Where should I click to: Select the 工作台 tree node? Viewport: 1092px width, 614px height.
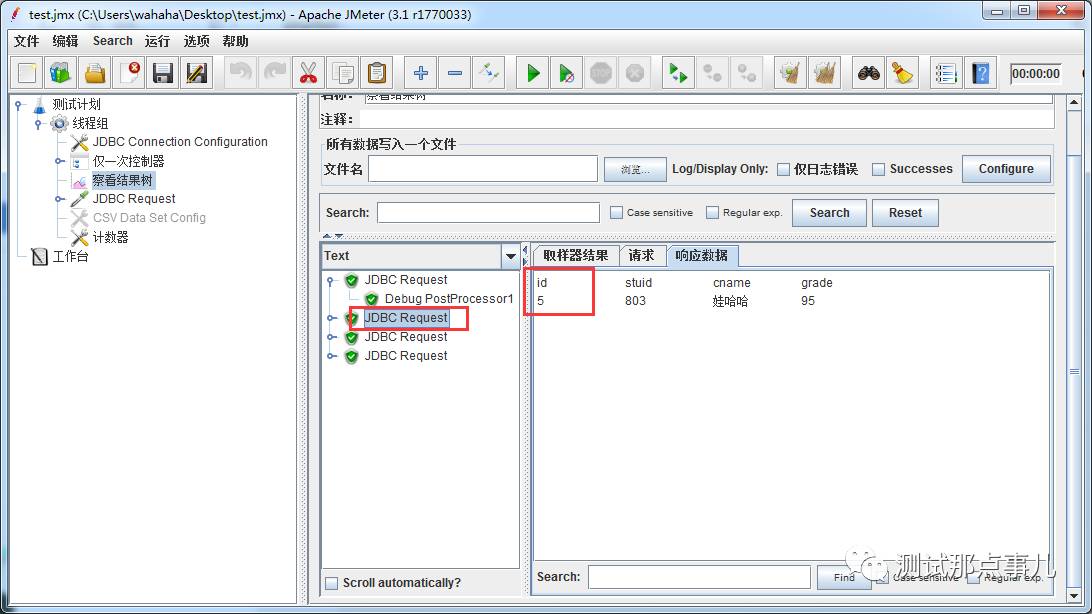pyautogui.click(x=70, y=256)
